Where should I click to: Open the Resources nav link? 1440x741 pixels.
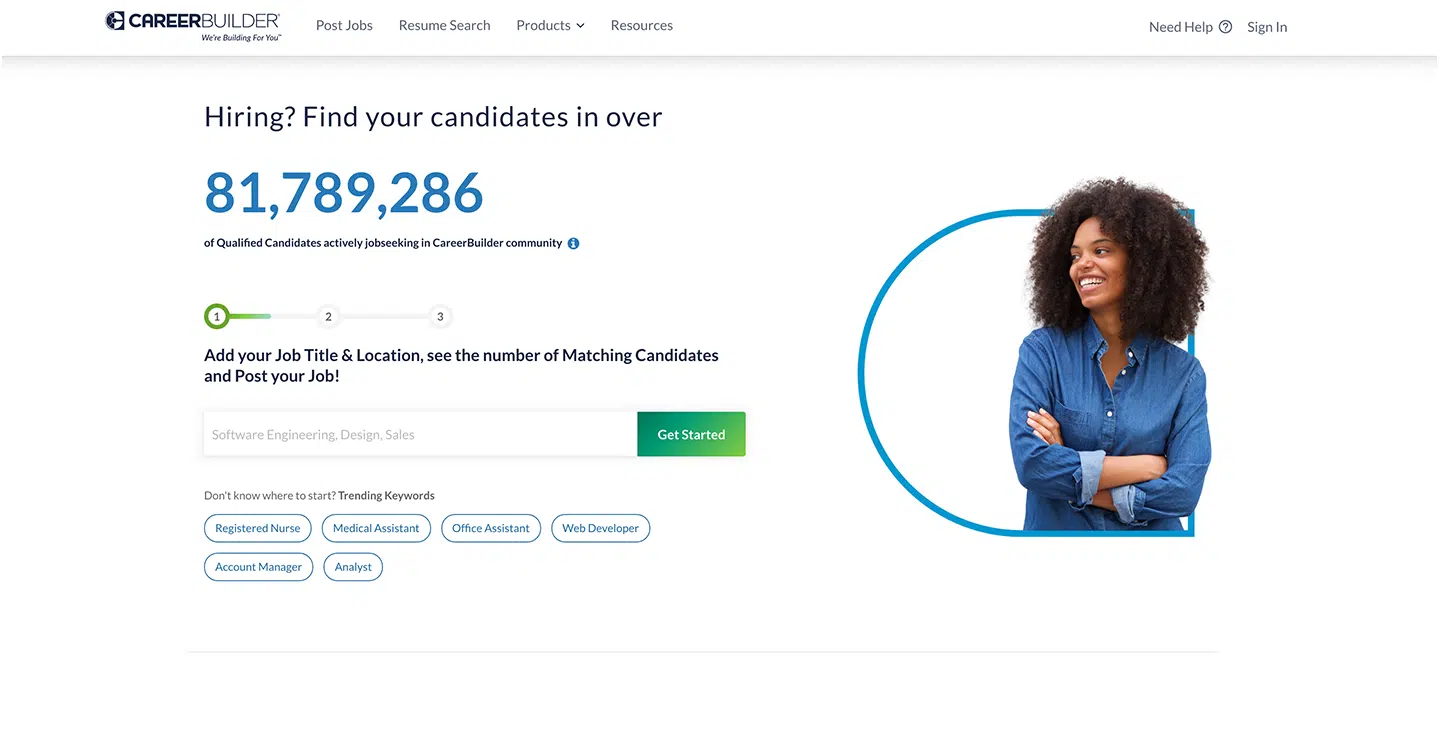[641, 25]
